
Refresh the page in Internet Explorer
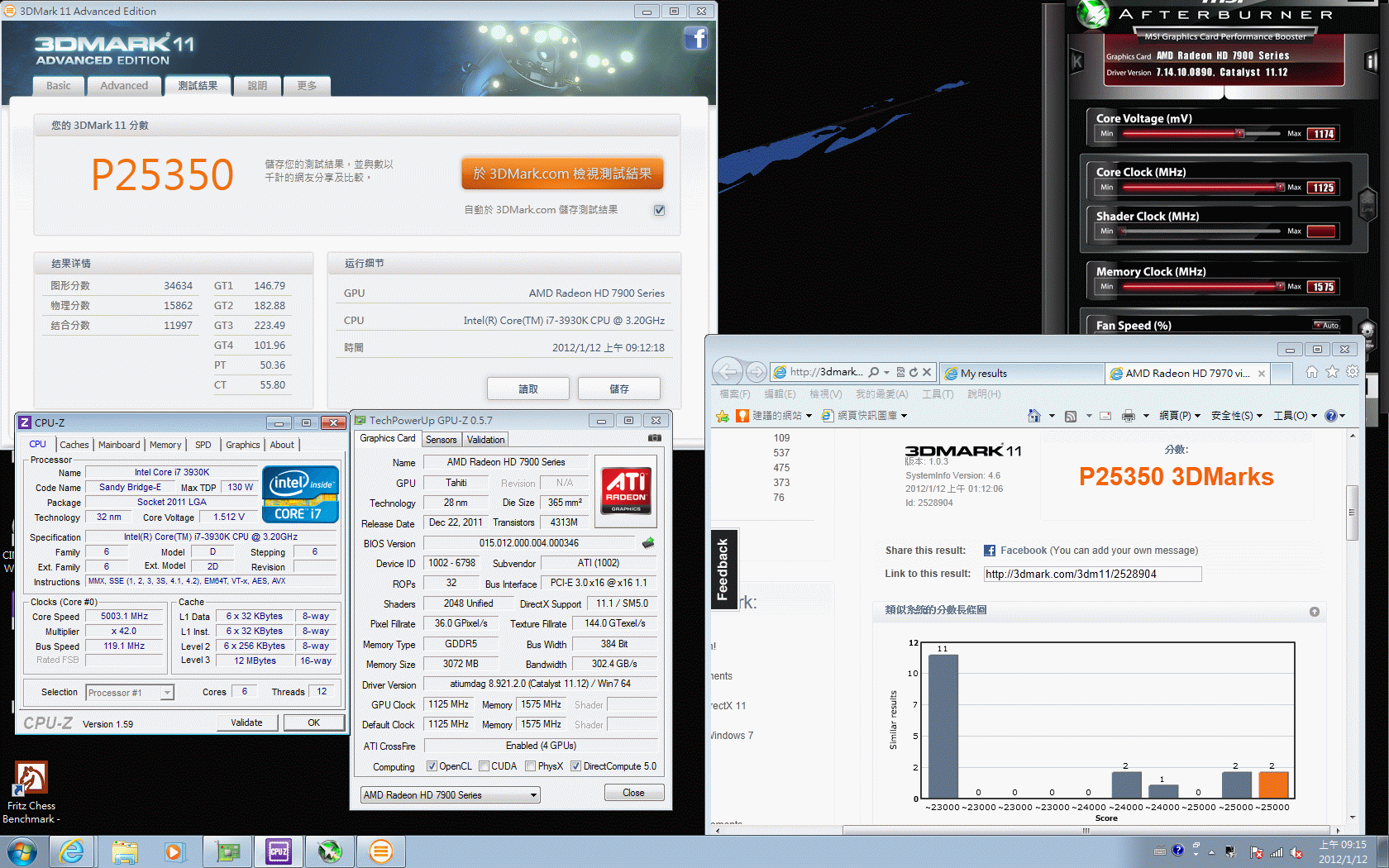click(x=914, y=372)
